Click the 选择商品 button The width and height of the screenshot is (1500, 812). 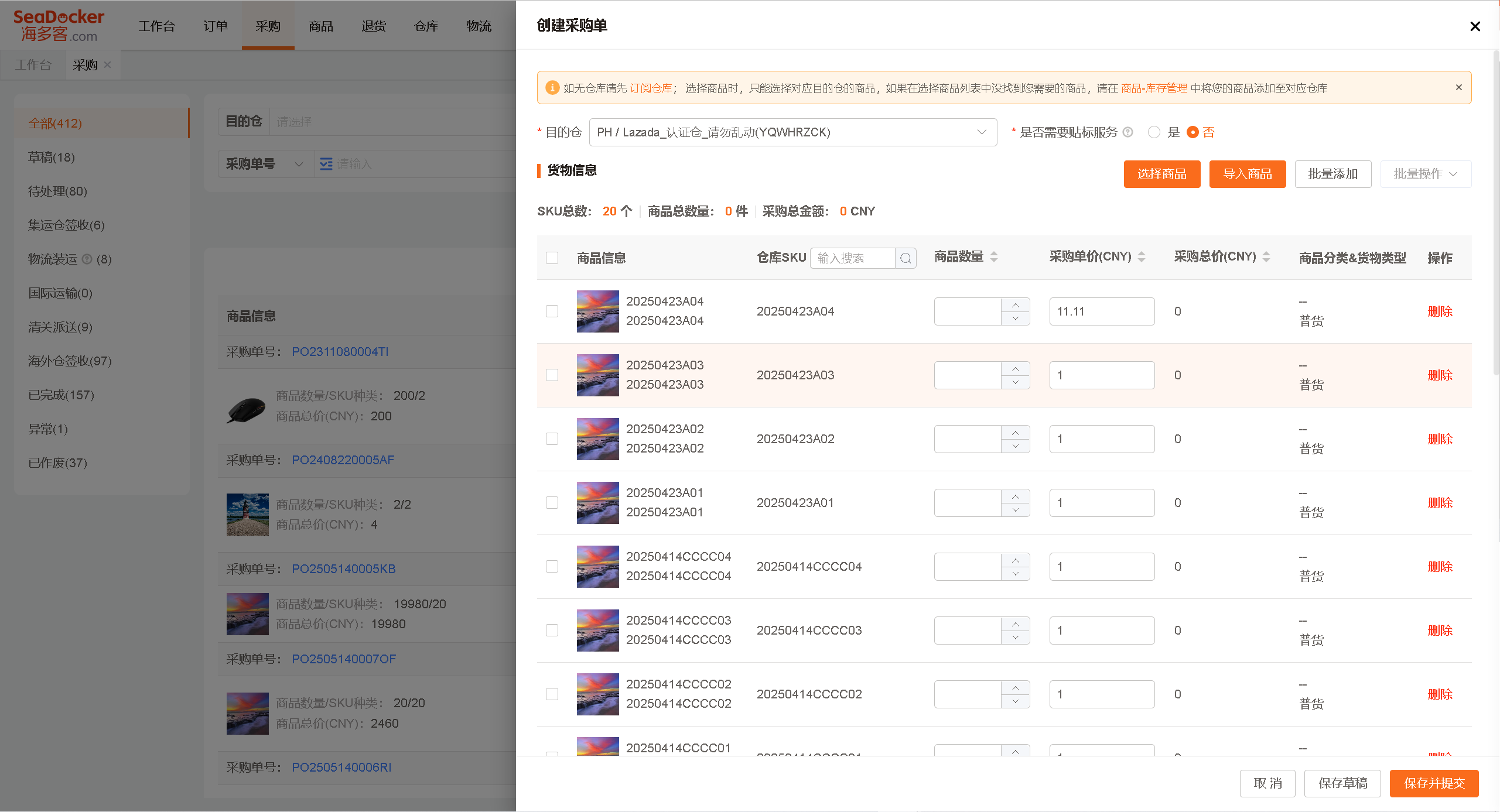click(1162, 174)
